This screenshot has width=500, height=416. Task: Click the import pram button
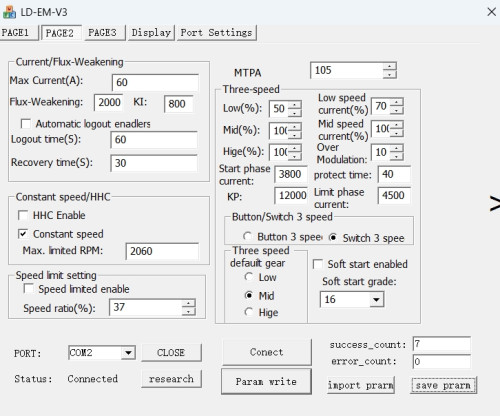click(x=361, y=385)
